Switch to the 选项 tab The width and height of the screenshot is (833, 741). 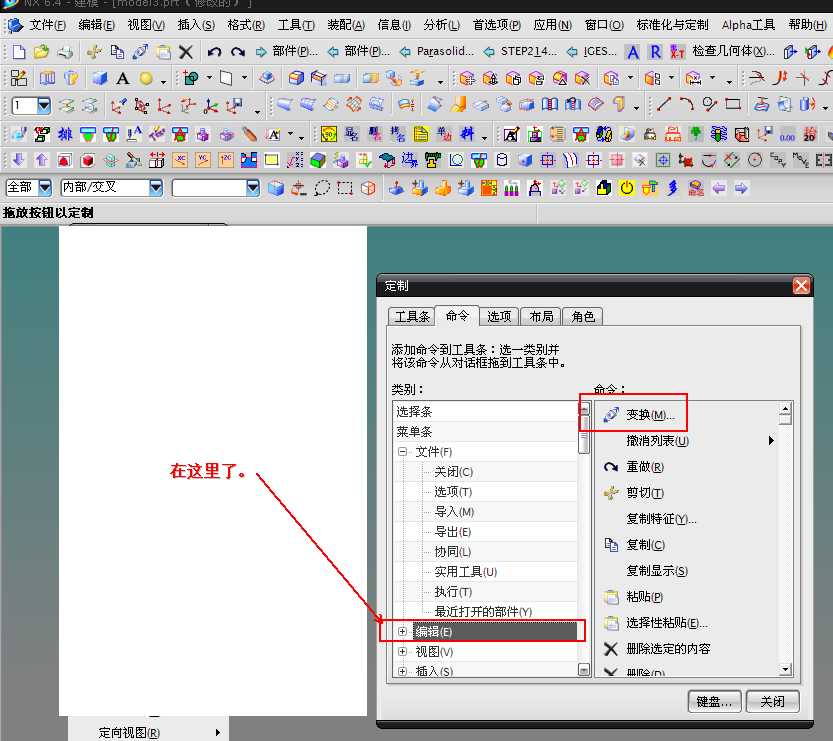pyautogui.click(x=499, y=317)
